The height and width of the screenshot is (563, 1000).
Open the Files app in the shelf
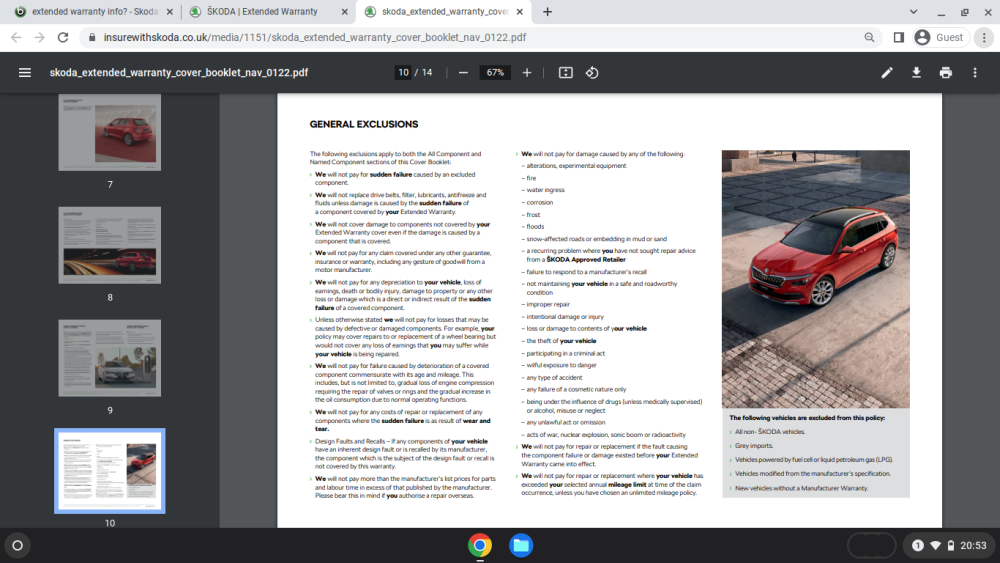coord(521,545)
